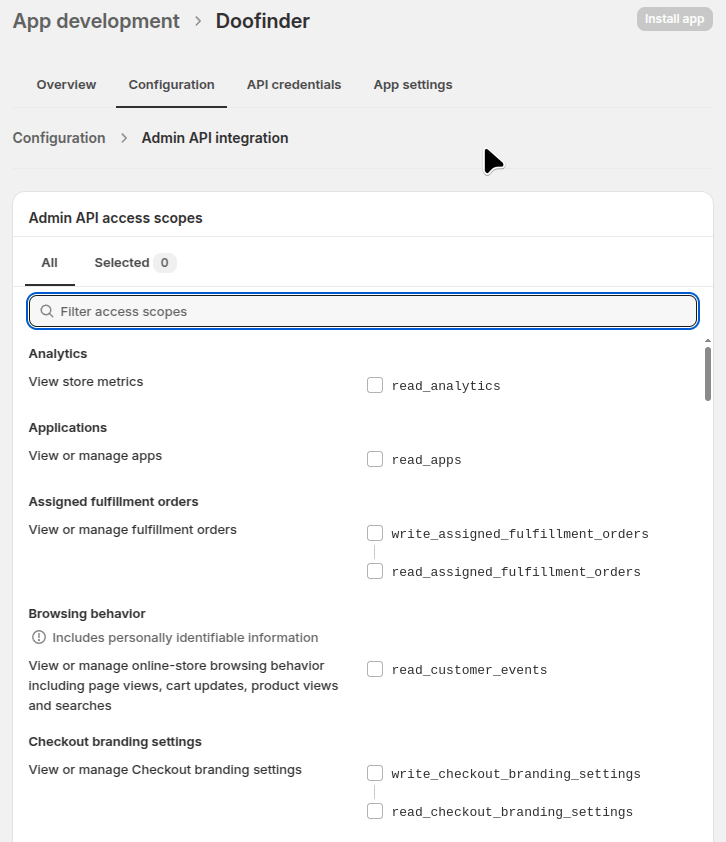Click Assigned fulfillment orders heading
Image resolution: width=726 pixels, height=842 pixels.
point(113,502)
